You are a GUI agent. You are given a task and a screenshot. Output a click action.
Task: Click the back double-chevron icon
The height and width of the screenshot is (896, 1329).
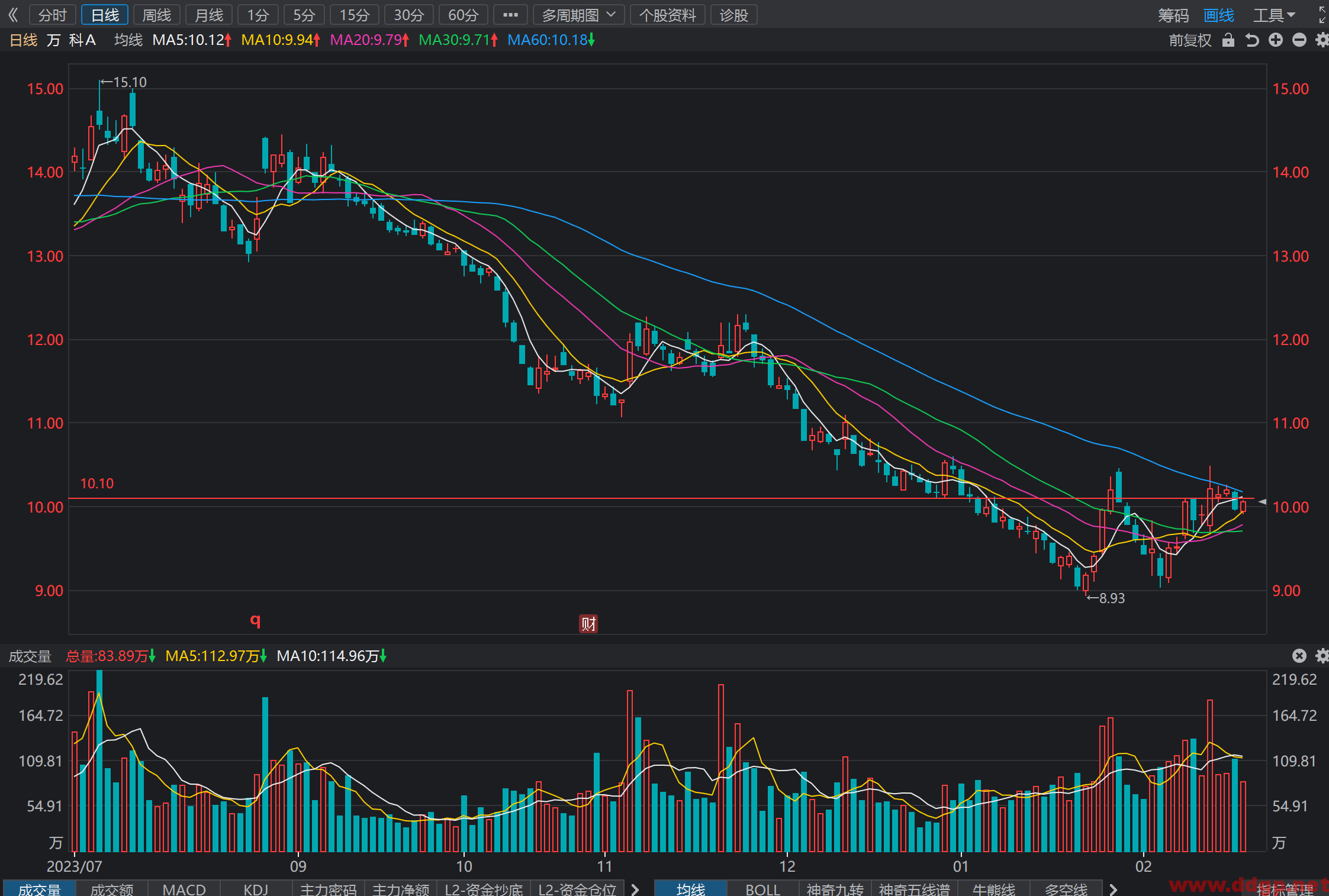(x=14, y=15)
